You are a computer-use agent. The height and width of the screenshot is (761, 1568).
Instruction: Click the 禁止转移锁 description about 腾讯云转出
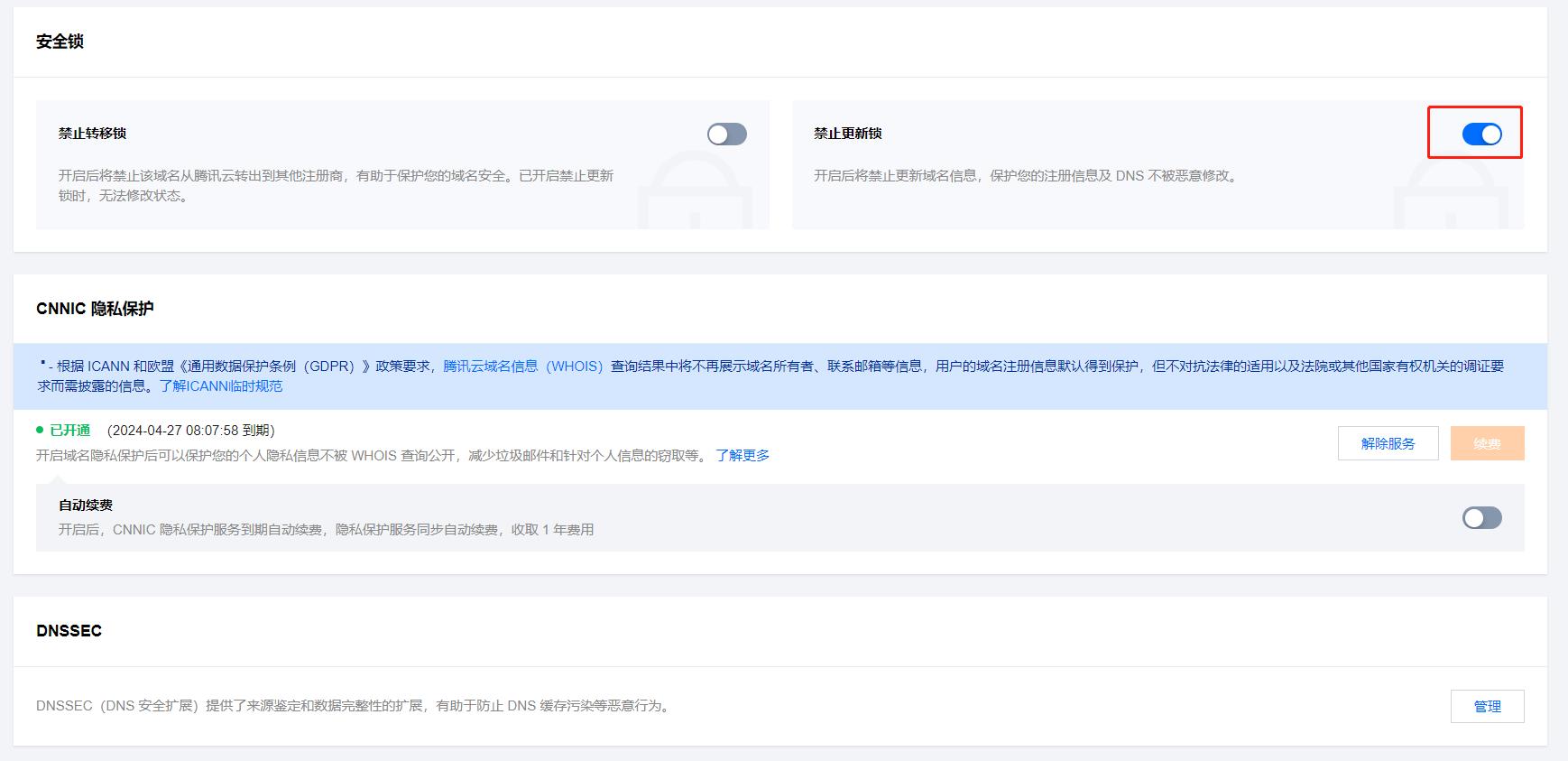tap(336, 185)
